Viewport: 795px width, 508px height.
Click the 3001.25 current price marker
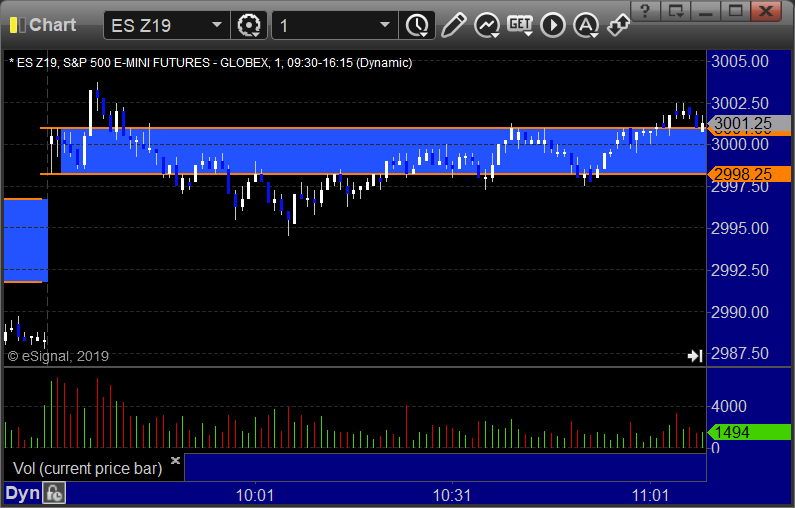749,123
